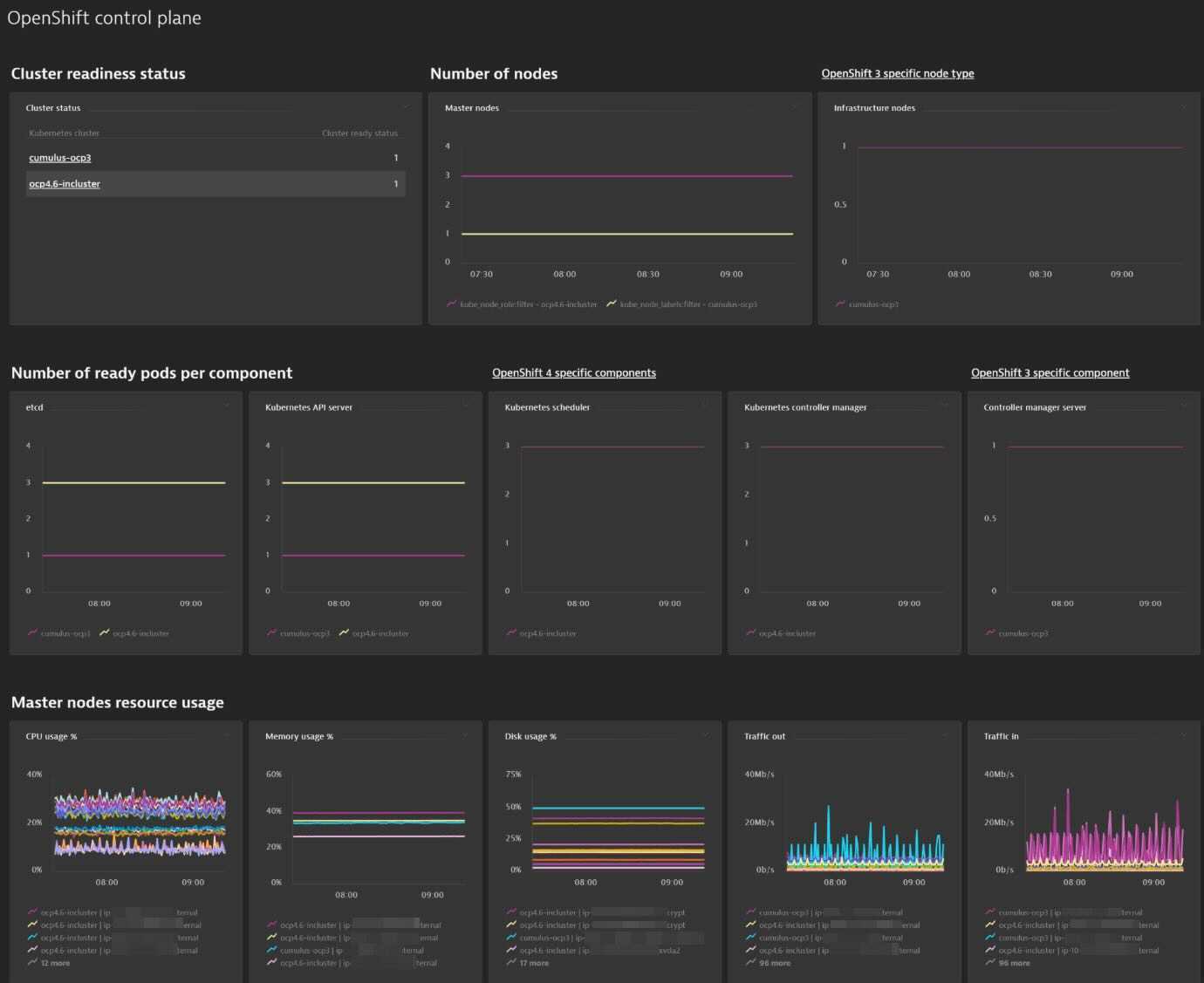
Task: Open the ocp4.6-incluster cluster link
Action: 65,184
